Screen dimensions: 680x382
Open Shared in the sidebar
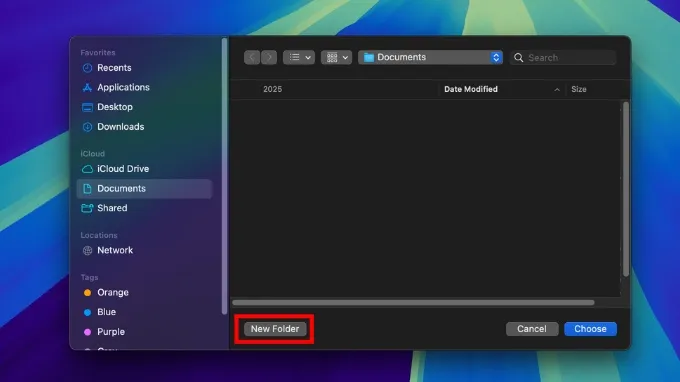click(x=144, y=208)
